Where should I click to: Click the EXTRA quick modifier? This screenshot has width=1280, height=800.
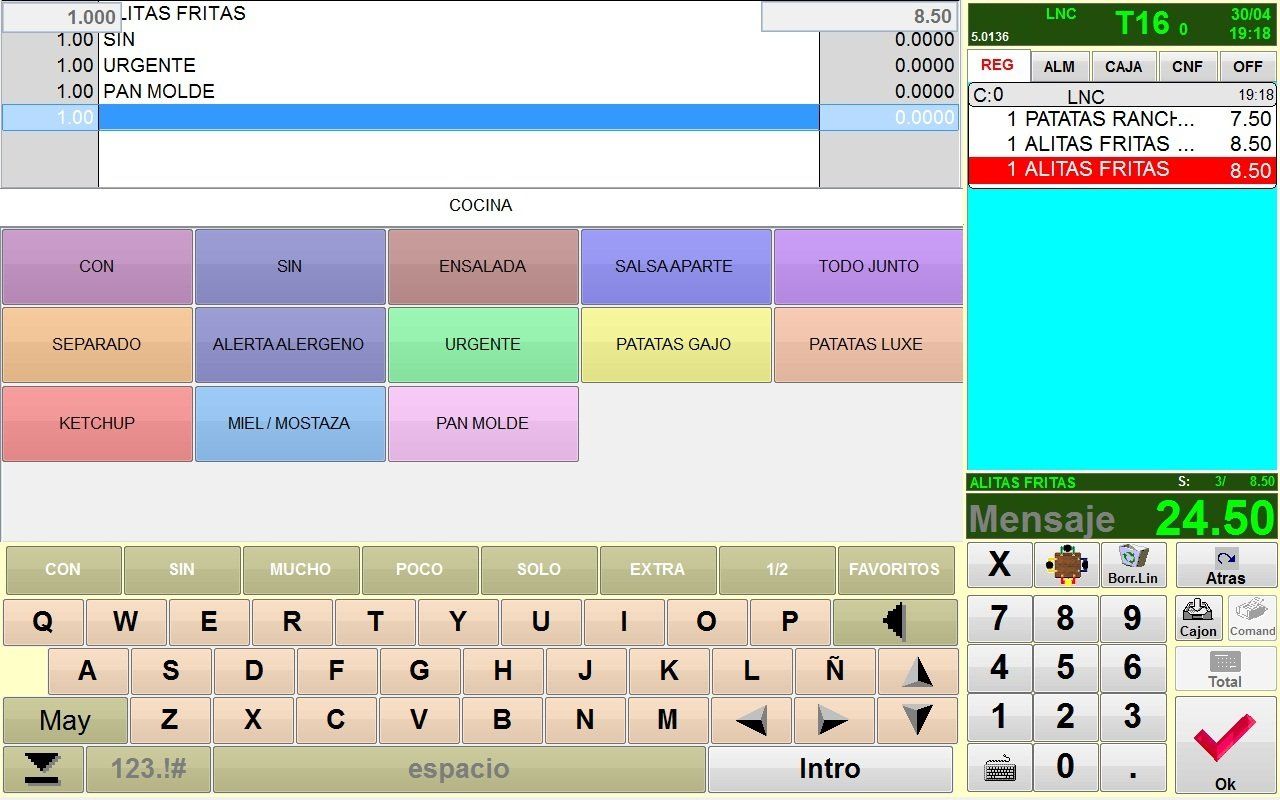(x=658, y=570)
